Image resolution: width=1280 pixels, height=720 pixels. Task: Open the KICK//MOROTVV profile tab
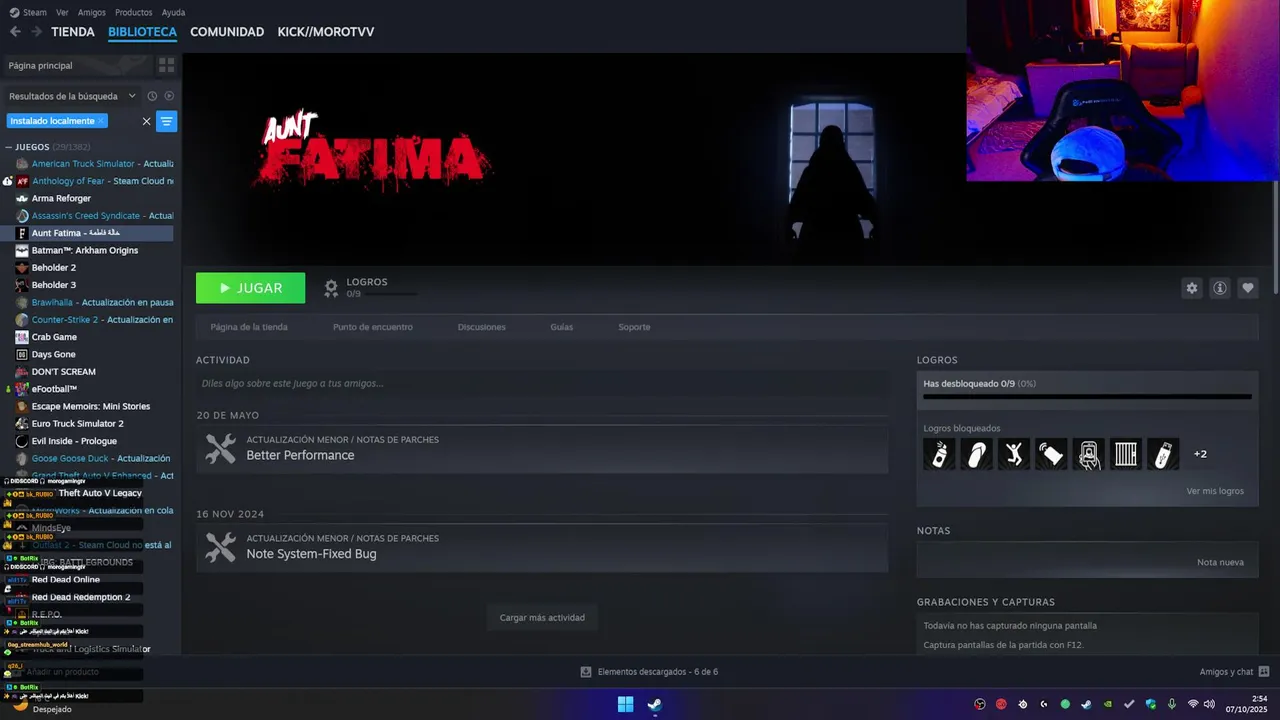pyautogui.click(x=326, y=32)
